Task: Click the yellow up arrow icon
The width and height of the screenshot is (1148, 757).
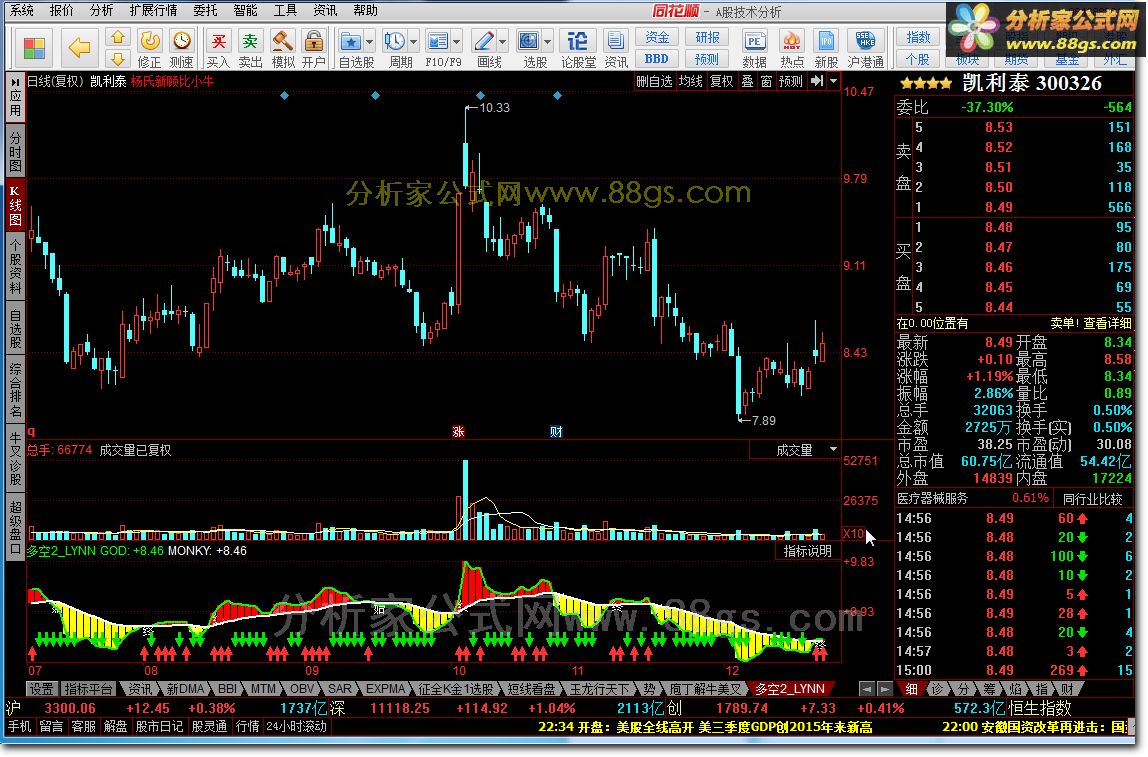Action: [x=118, y=37]
